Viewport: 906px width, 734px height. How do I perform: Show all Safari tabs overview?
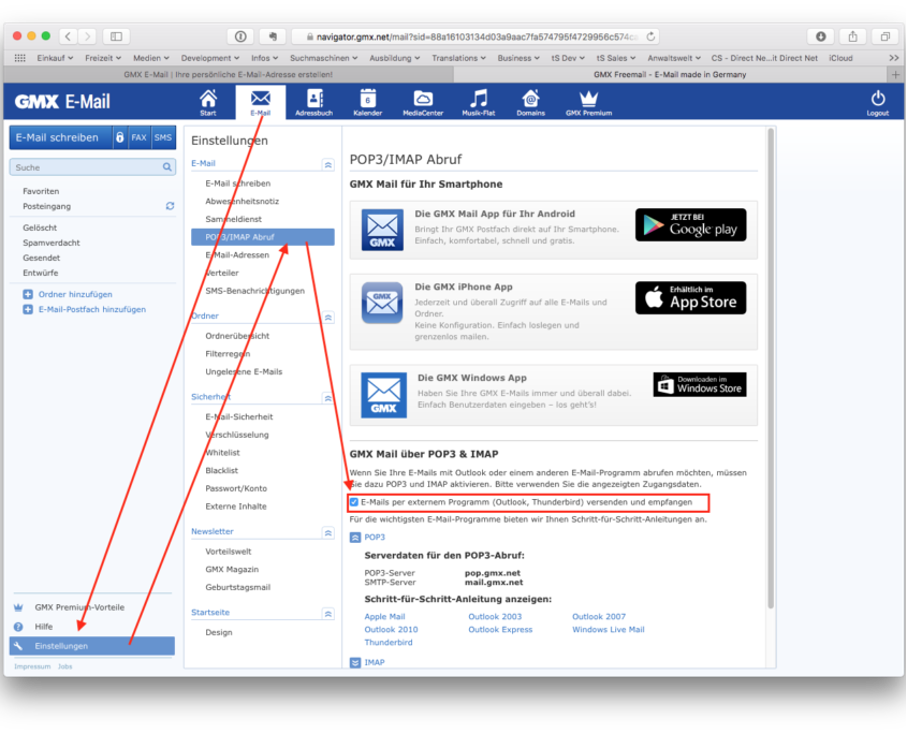coord(885,36)
